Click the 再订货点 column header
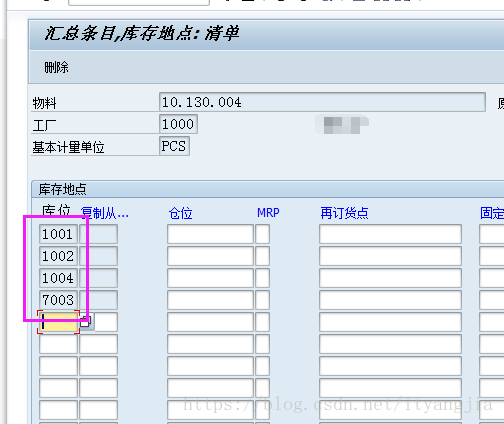The width and height of the screenshot is (504, 424). tap(344, 213)
